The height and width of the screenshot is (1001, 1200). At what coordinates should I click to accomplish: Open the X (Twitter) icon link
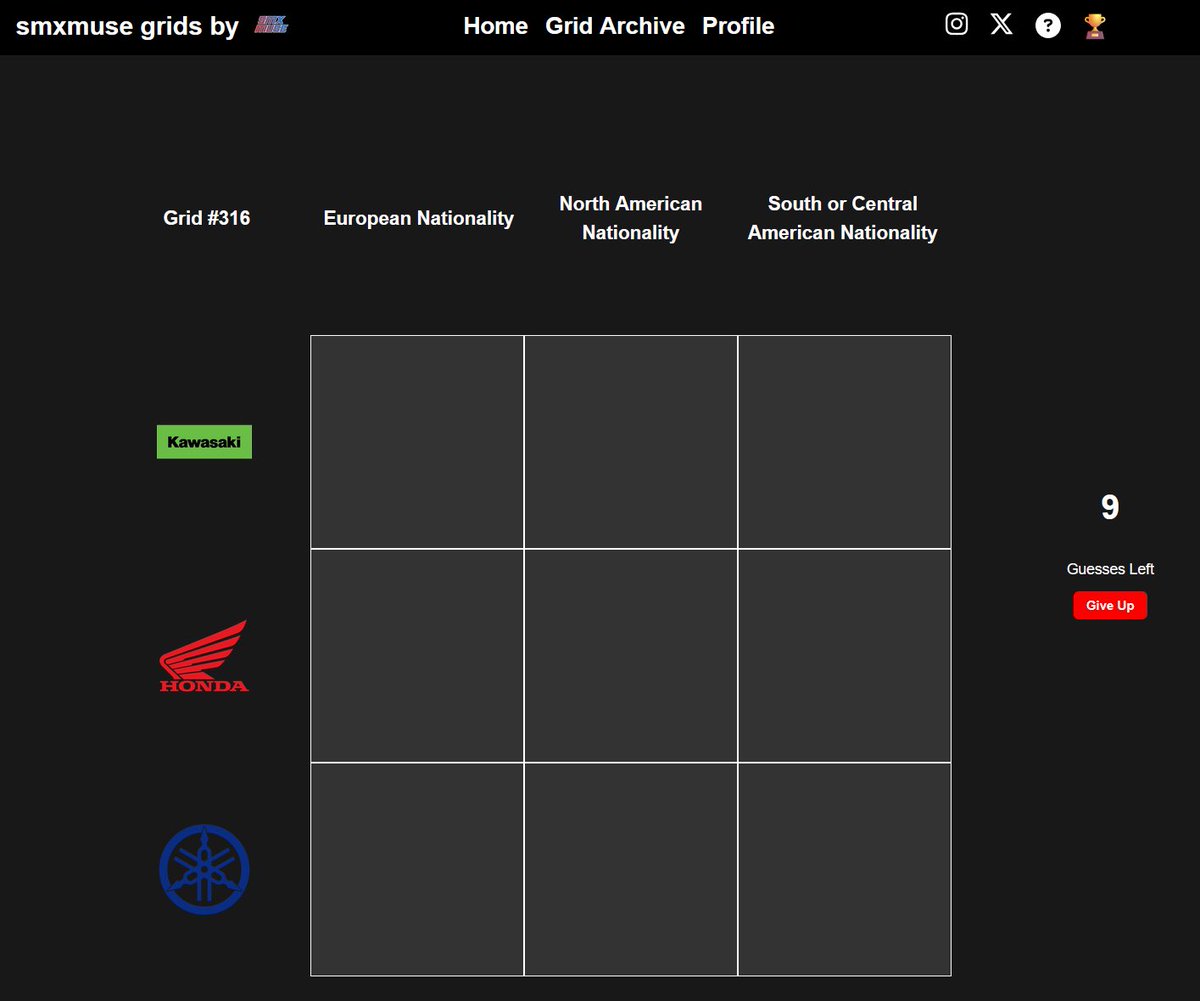(1001, 25)
